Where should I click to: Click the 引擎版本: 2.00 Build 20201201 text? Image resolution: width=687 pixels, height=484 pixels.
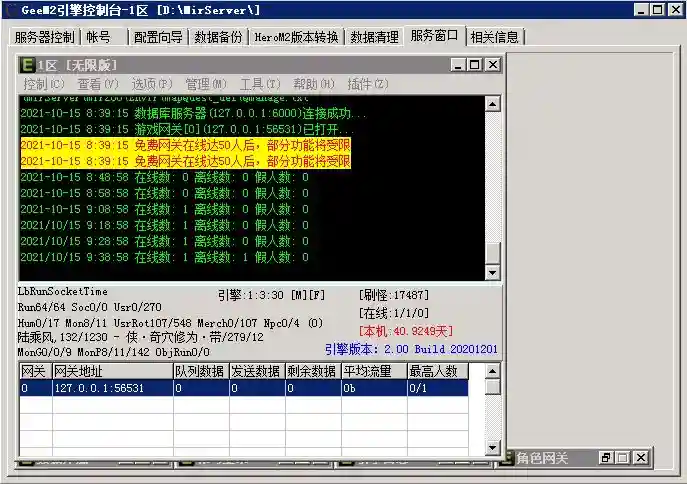point(411,349)
